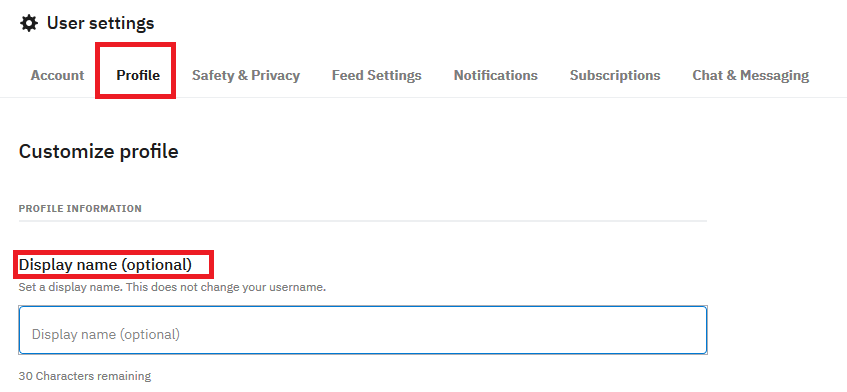847x392 pixels.
Task: Click the PROFILE INFORMATION section label
Action: click(x=80, y=208)
